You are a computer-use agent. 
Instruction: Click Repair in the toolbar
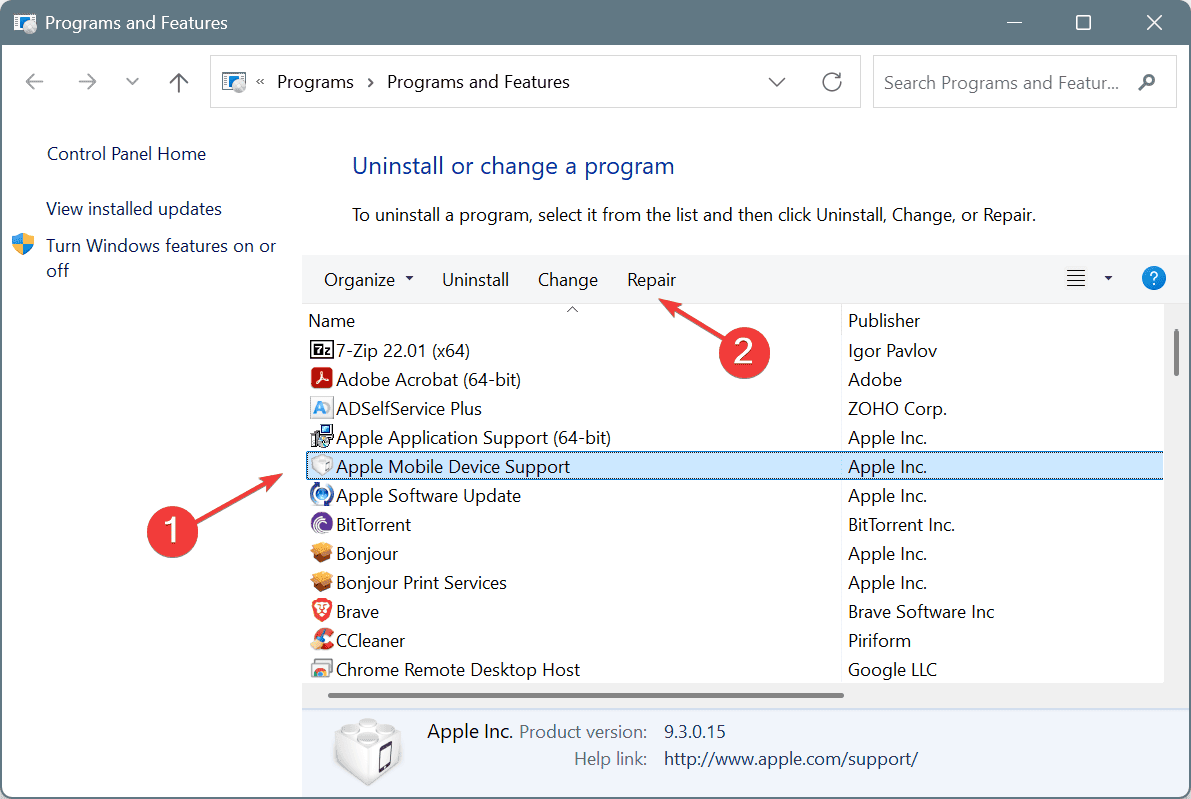(651, 279)
